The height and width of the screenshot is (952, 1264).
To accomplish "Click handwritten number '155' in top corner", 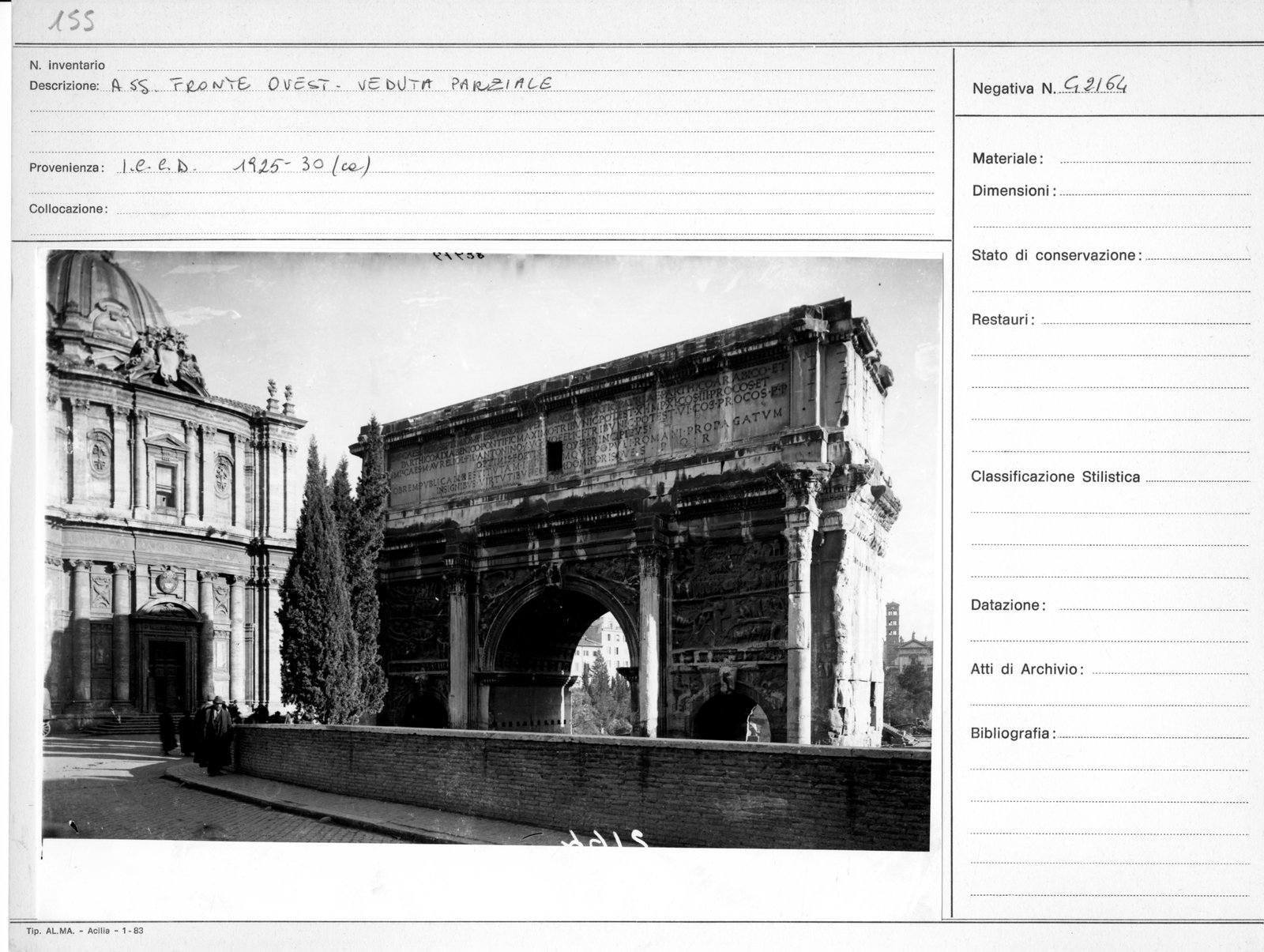I will [70, 21].
